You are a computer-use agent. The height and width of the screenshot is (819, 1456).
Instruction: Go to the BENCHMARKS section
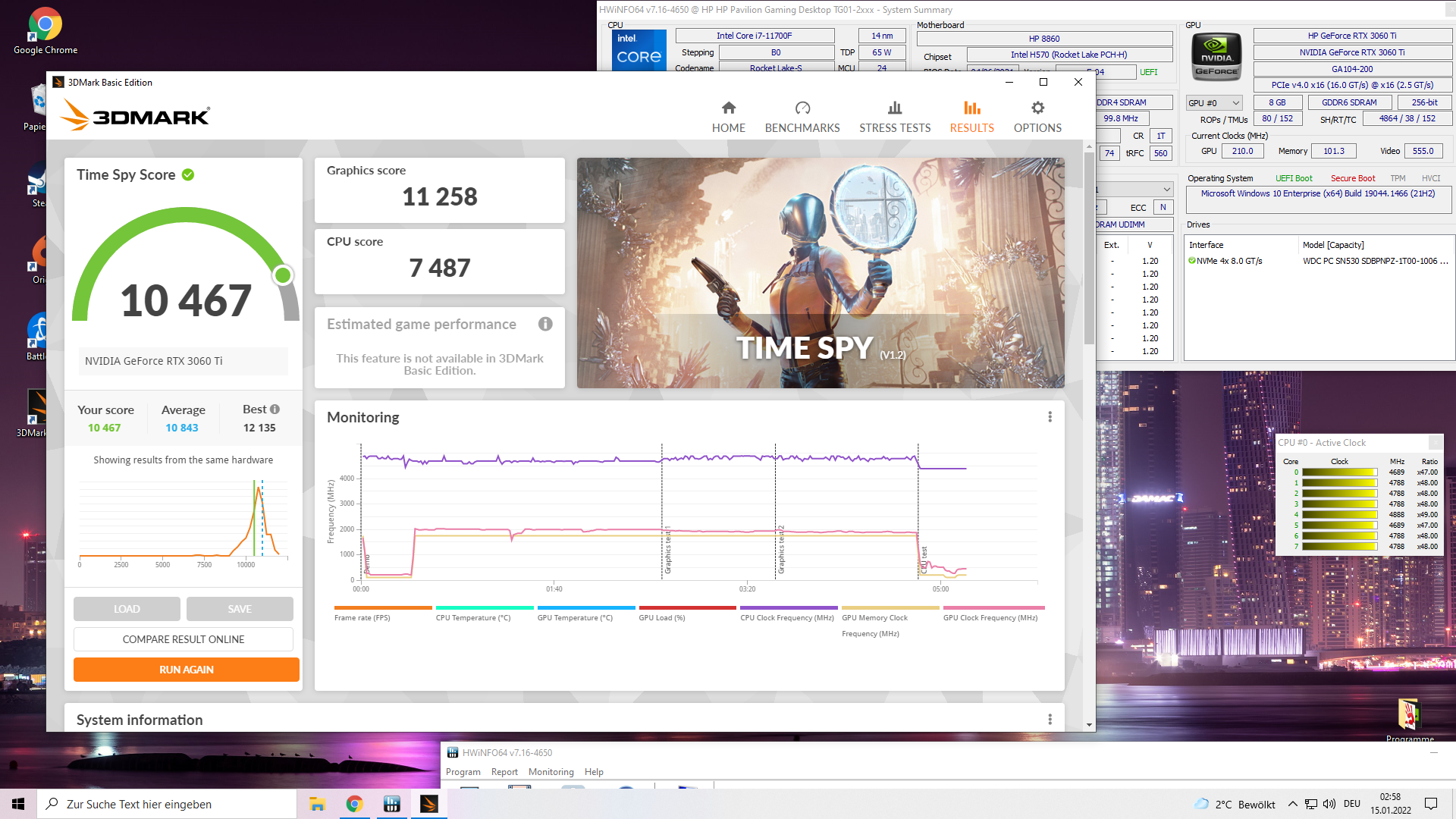802,118
